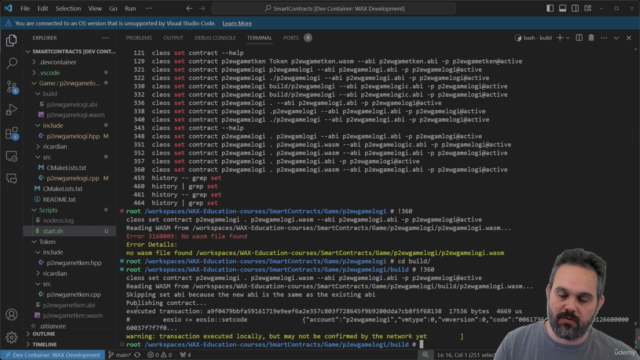Screen dimensions: 640x360
Task: Toggle the secondary side bar layout icon
Action: [x=575, y=8]
